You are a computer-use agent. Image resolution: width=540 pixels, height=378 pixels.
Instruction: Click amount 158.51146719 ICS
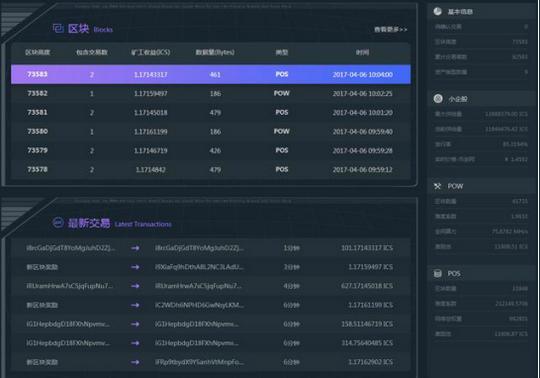pyautogui.click(x=367, y=324)
